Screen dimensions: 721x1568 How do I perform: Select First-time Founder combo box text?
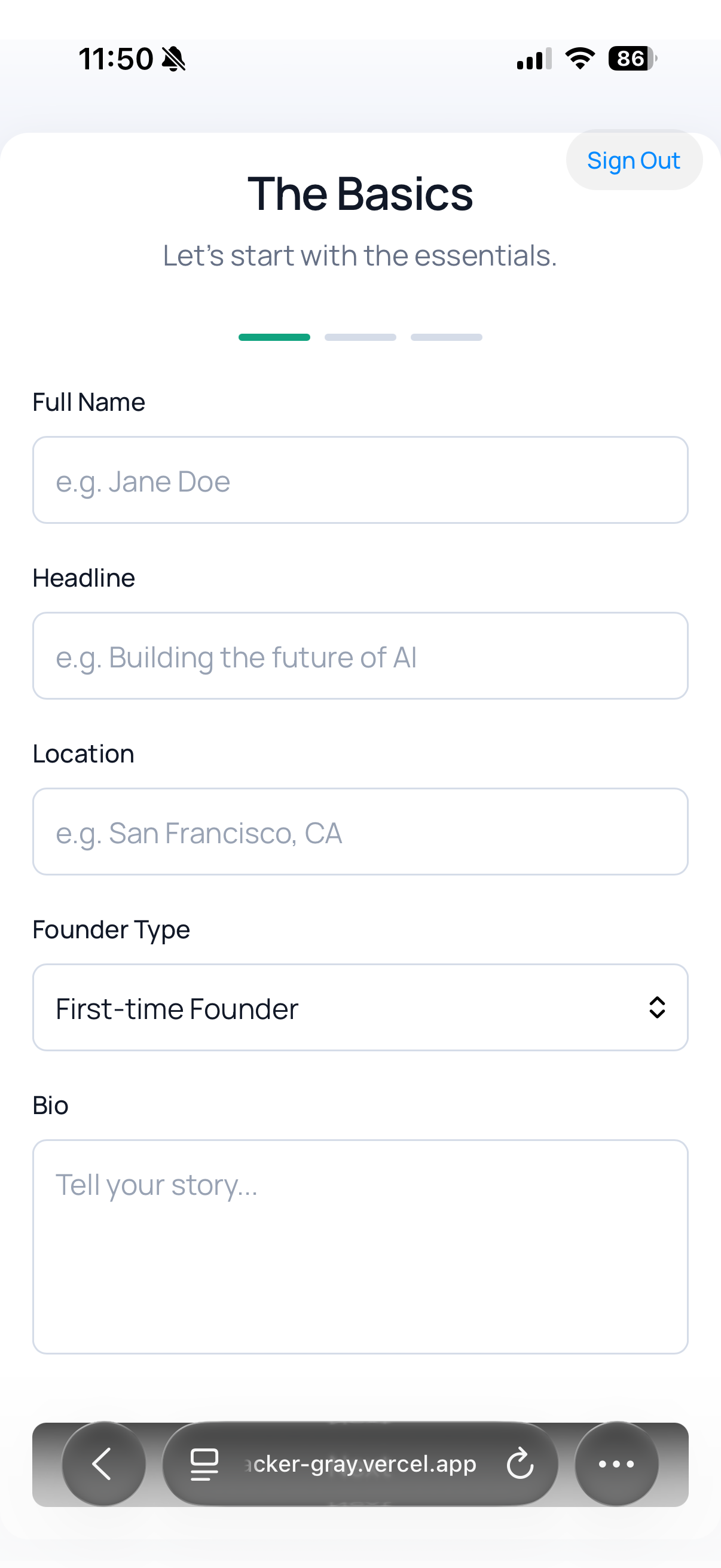coord(177,1009)
